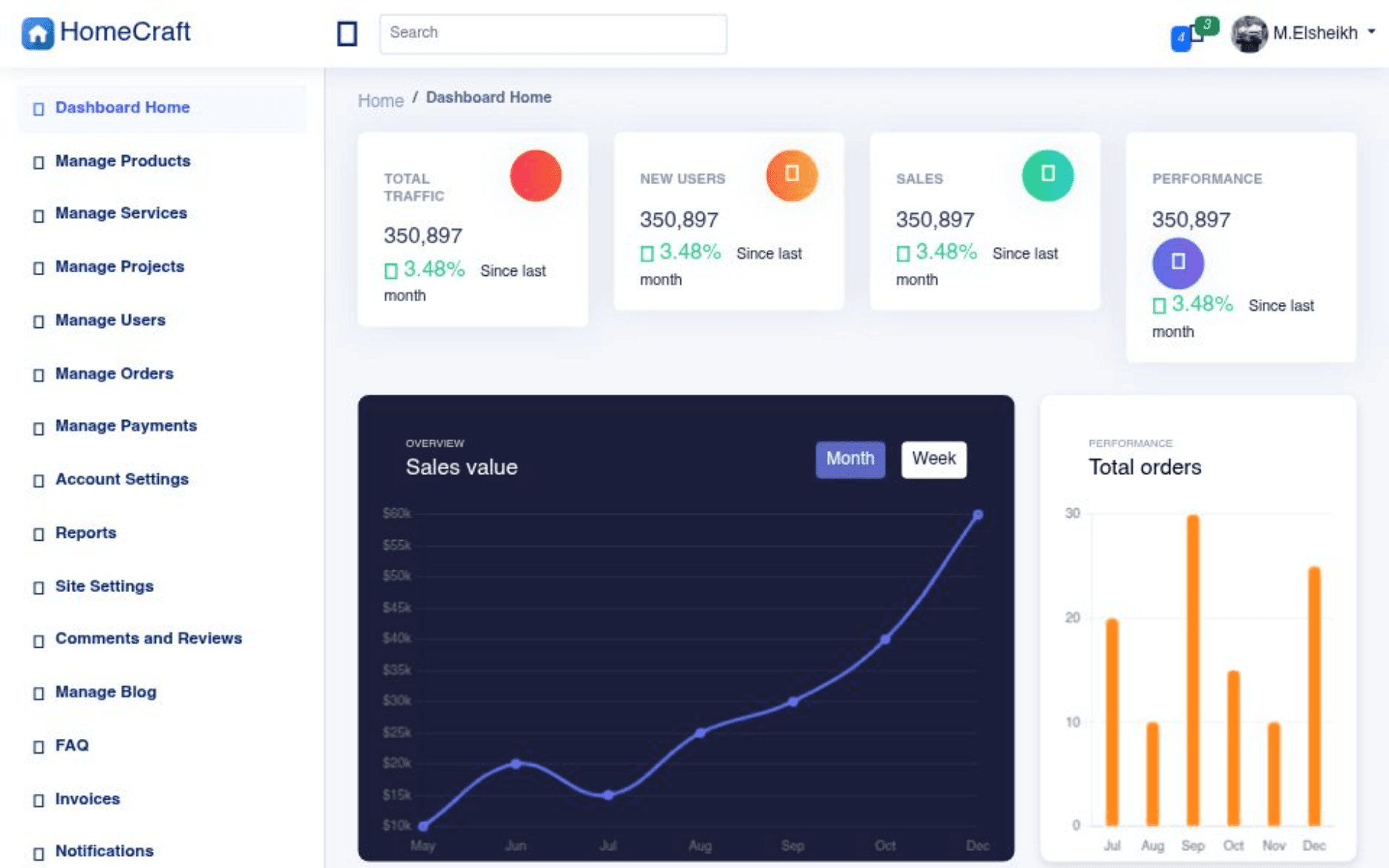Click the icon beside FAQ
This screenshot has width=1389, height=868.
pyautogui.click(x=39, y=748)
